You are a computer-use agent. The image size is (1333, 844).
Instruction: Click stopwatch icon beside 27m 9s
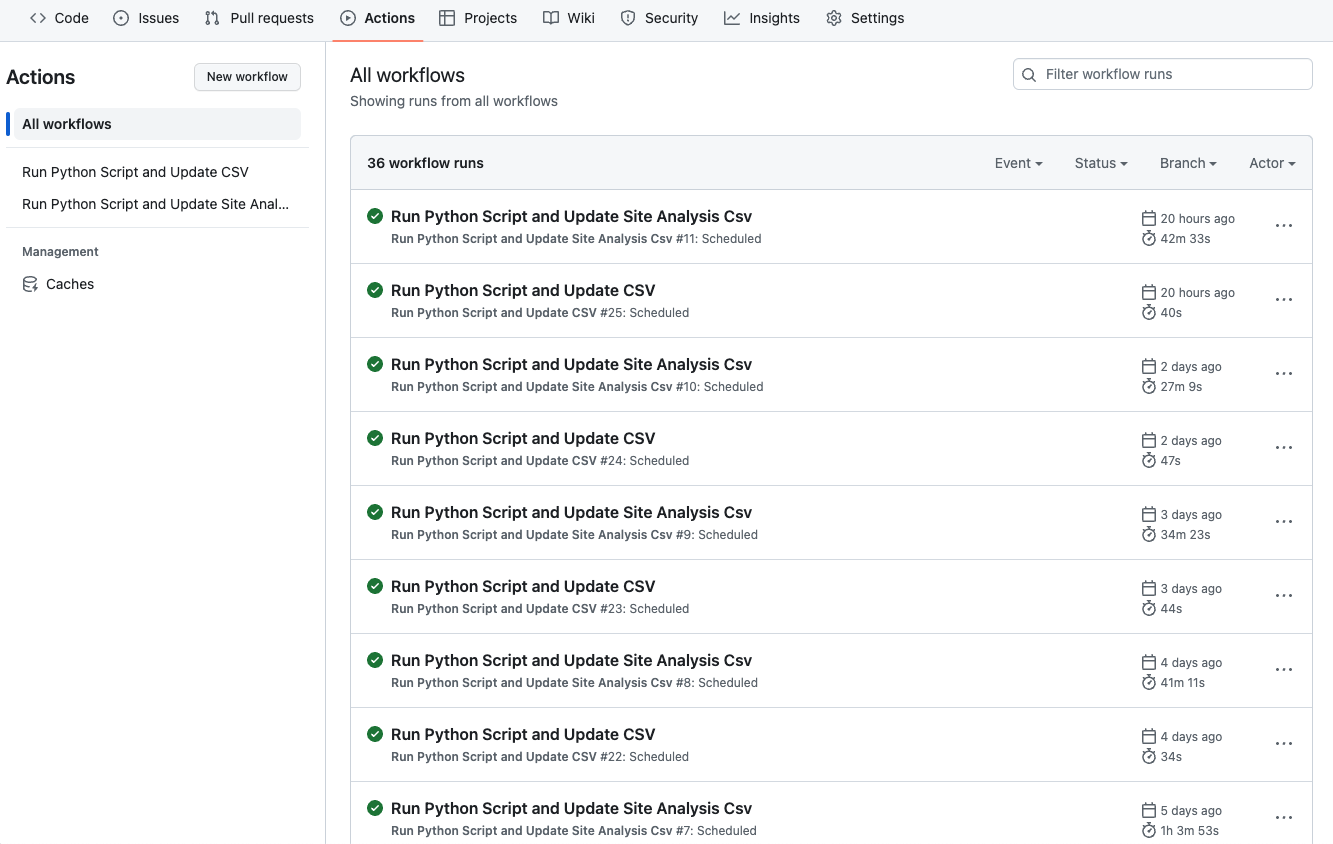point(1148,386)
